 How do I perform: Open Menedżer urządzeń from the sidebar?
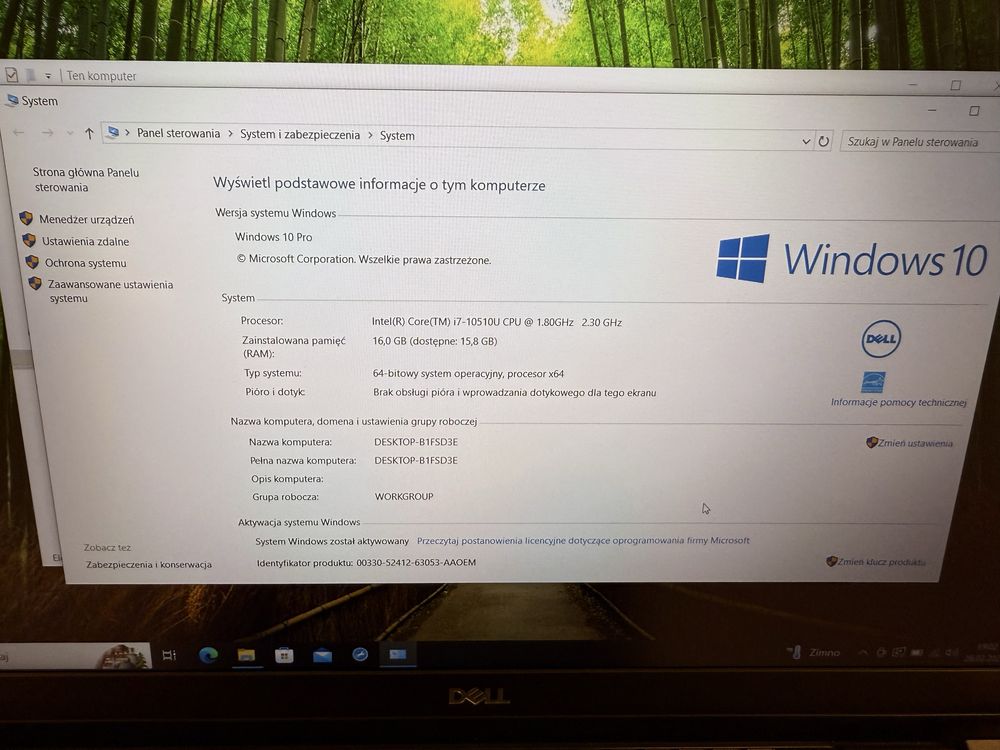87,219
